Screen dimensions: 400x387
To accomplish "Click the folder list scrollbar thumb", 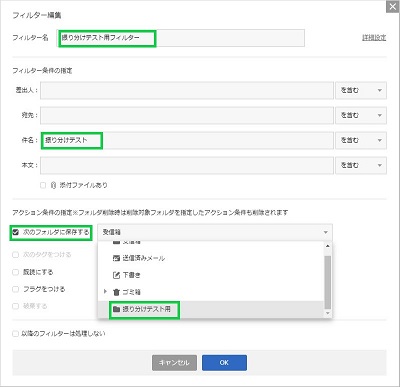I will click(328, 282).
